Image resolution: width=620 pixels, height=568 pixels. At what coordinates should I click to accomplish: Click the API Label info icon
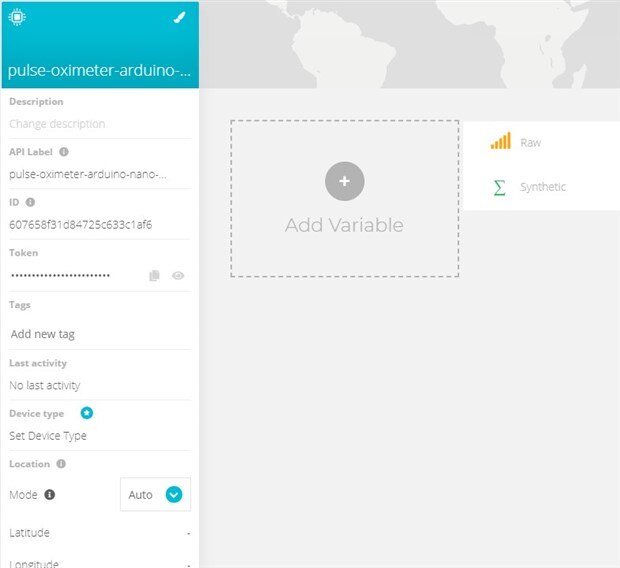[64, 152]
